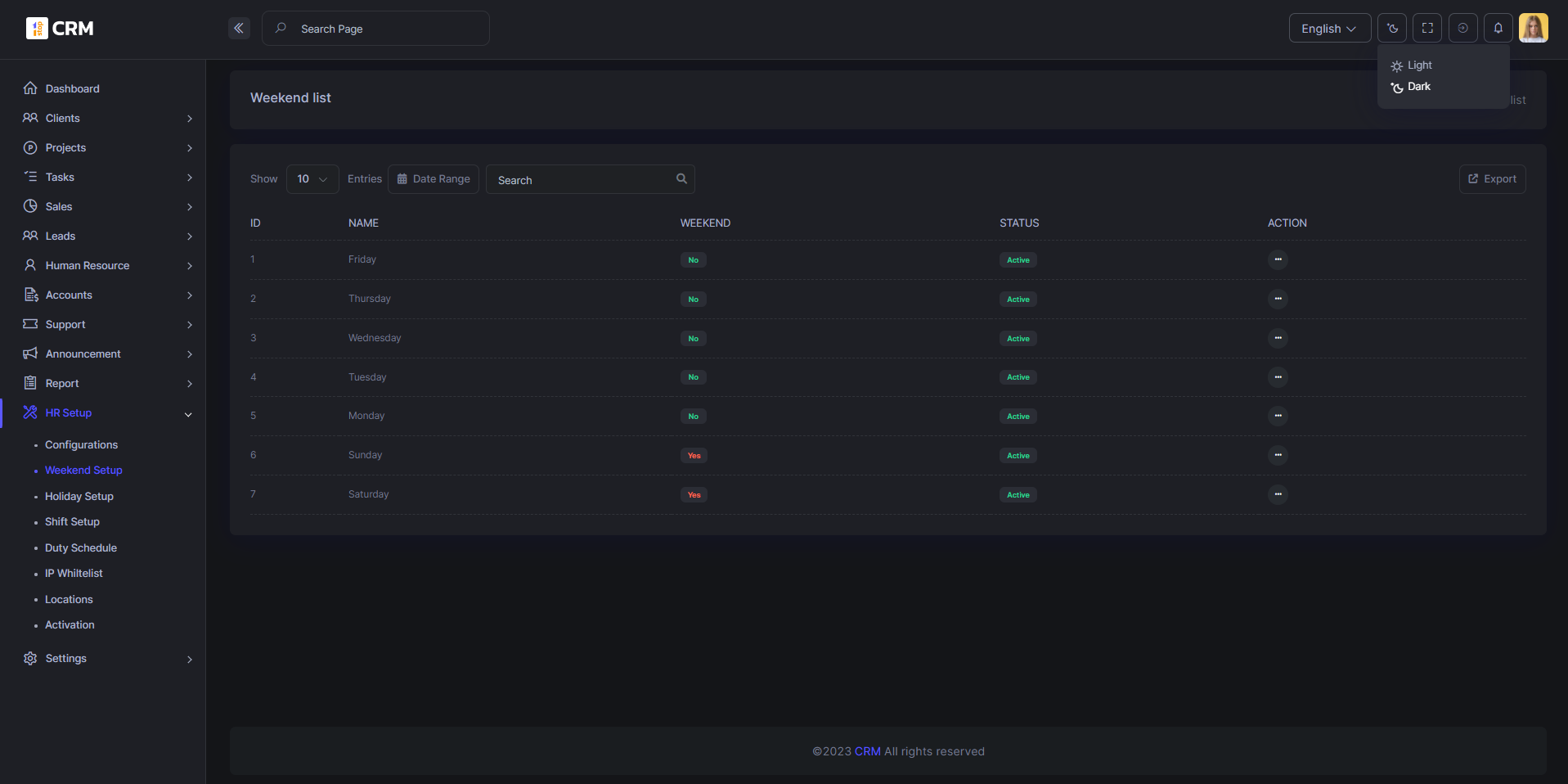Click the table search magnifier icon

(x=681, y=178)
